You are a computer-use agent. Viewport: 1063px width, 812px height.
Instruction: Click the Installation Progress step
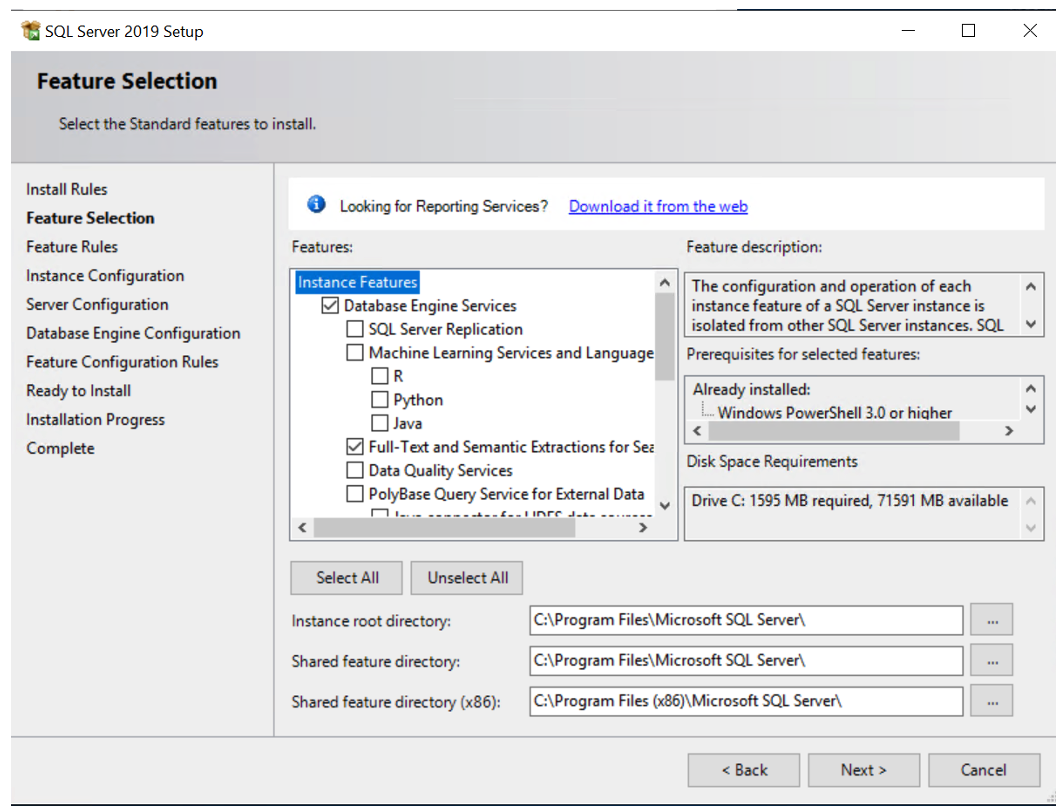(96, 420)
